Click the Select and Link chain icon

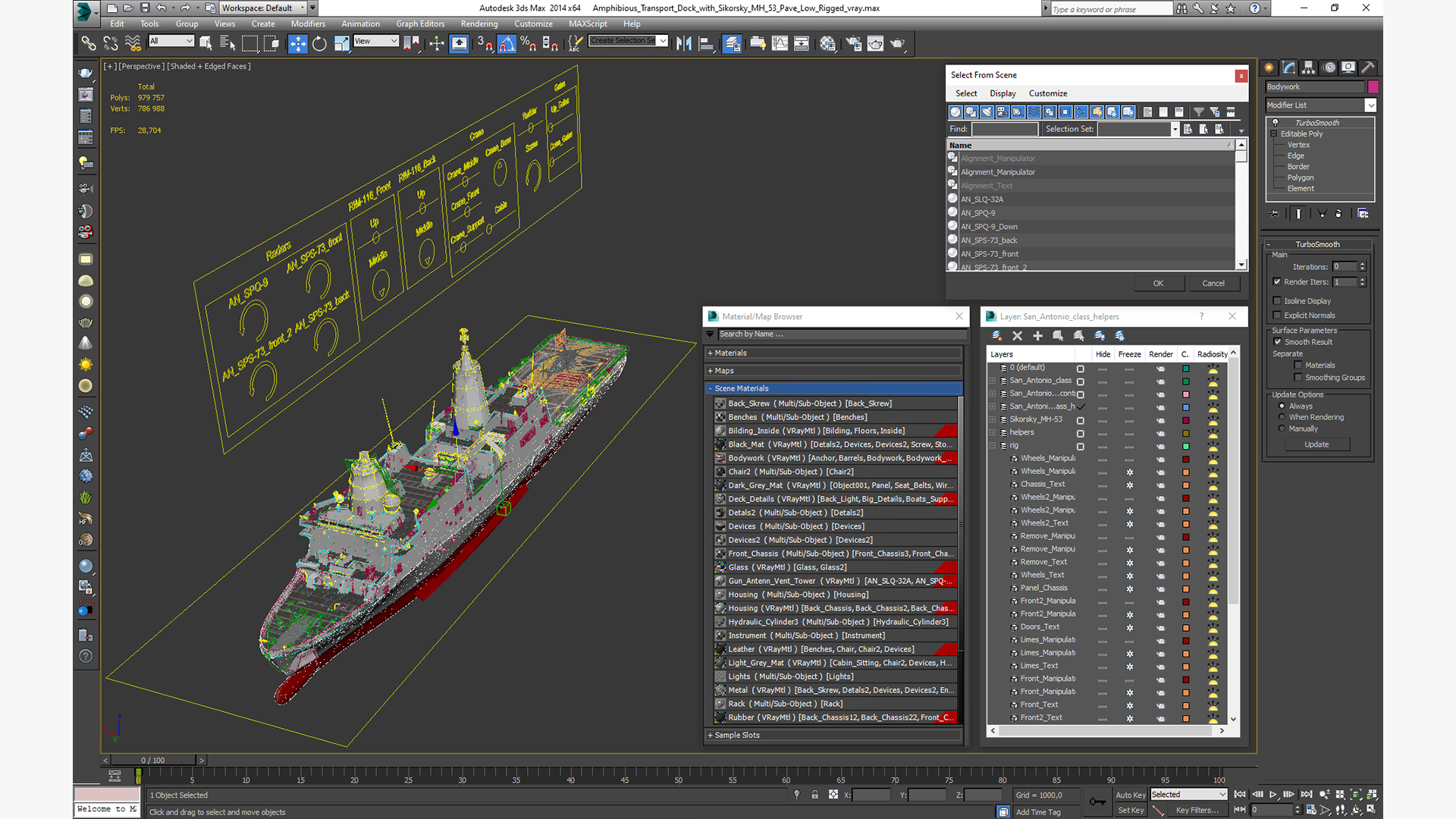click(x=89, y=44)
